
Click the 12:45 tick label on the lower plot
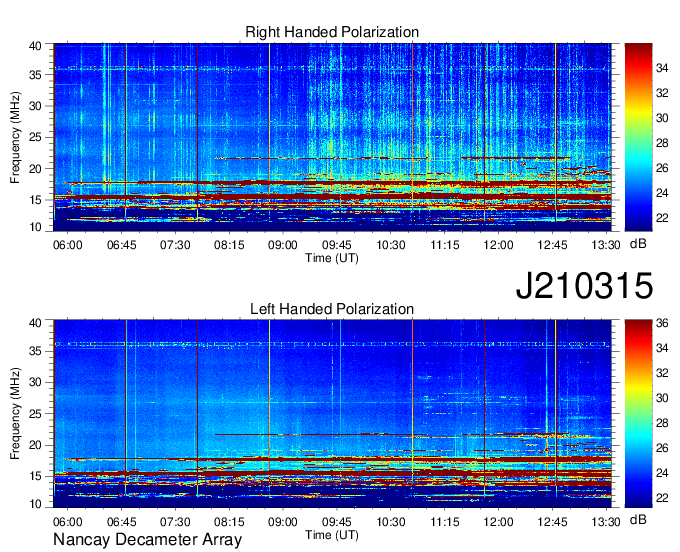coord(552,522)
